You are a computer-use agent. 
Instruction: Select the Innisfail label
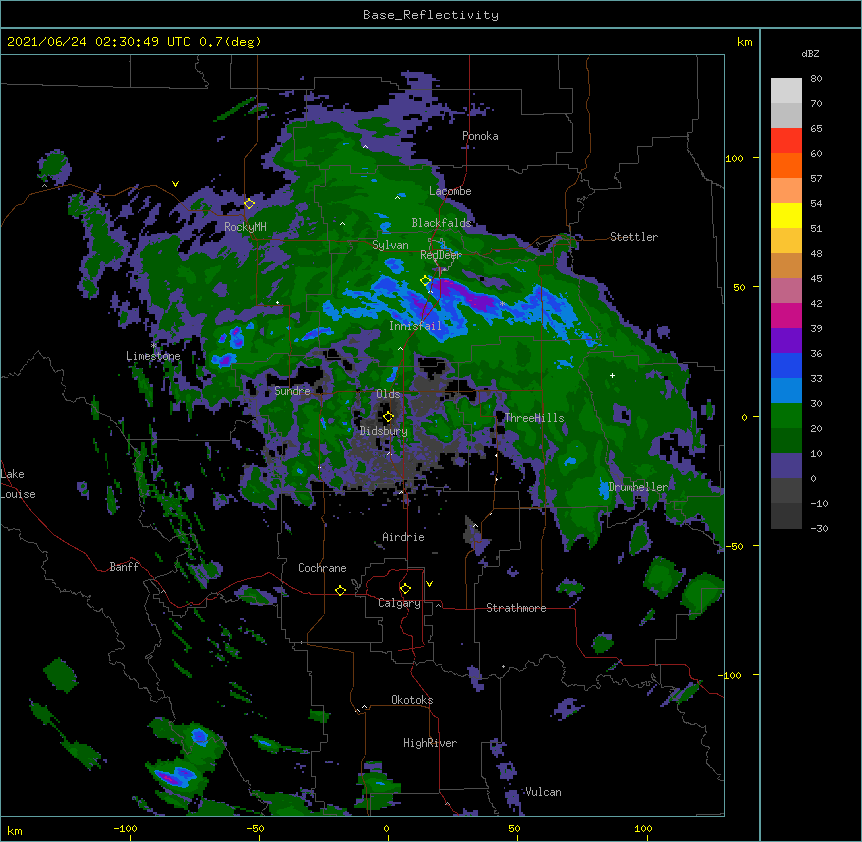tap(415, 326)
